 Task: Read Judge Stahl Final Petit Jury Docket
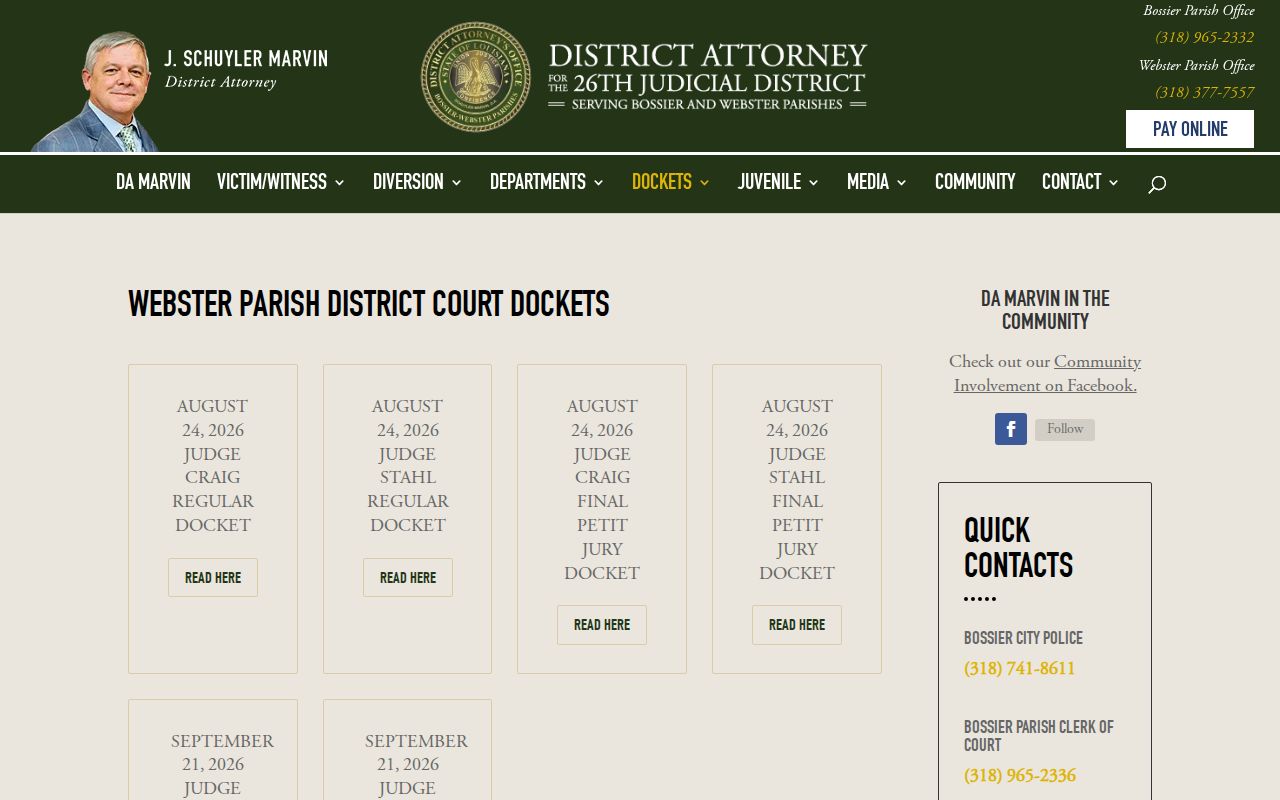point(797,625)
